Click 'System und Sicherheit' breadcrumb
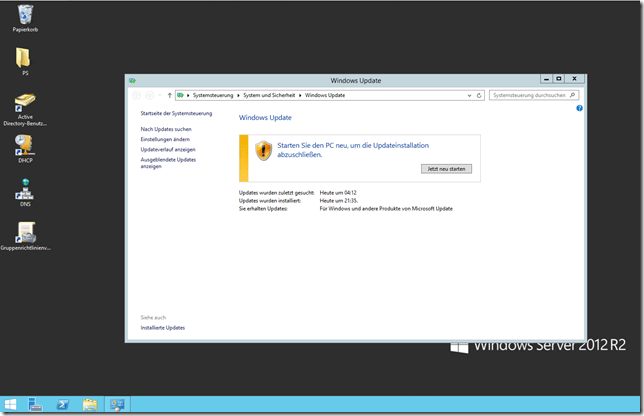This screenshot has height=416, width=644. click(270, 96)
